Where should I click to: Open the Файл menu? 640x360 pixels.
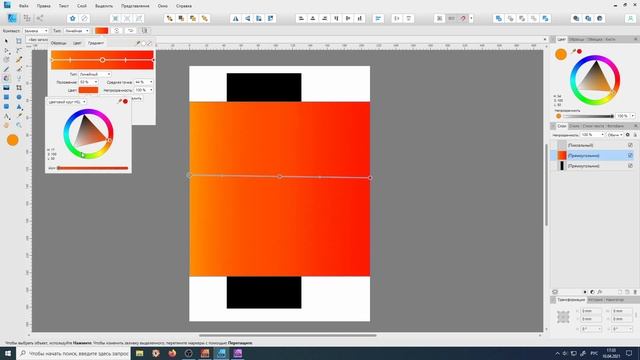tap(23, 6)
